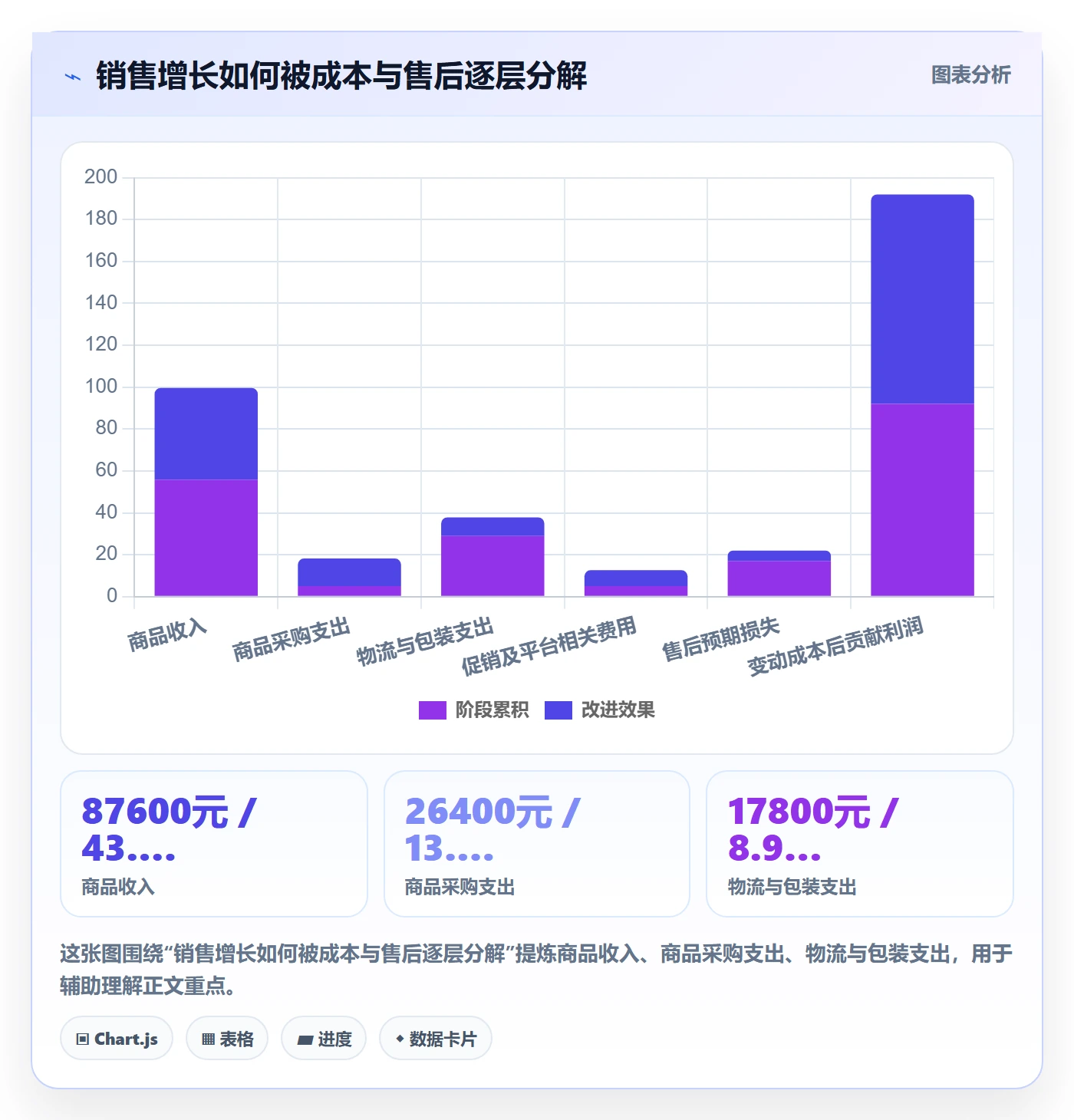
Task: Click the 表格 grid icon
Action: (208, 1039)
